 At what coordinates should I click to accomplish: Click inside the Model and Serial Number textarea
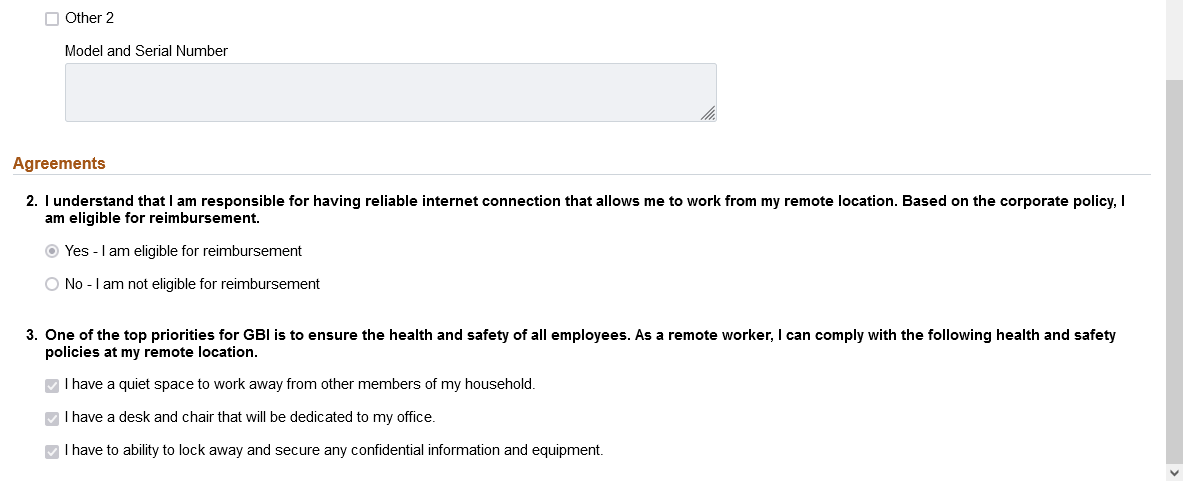[x=391, y=92]
